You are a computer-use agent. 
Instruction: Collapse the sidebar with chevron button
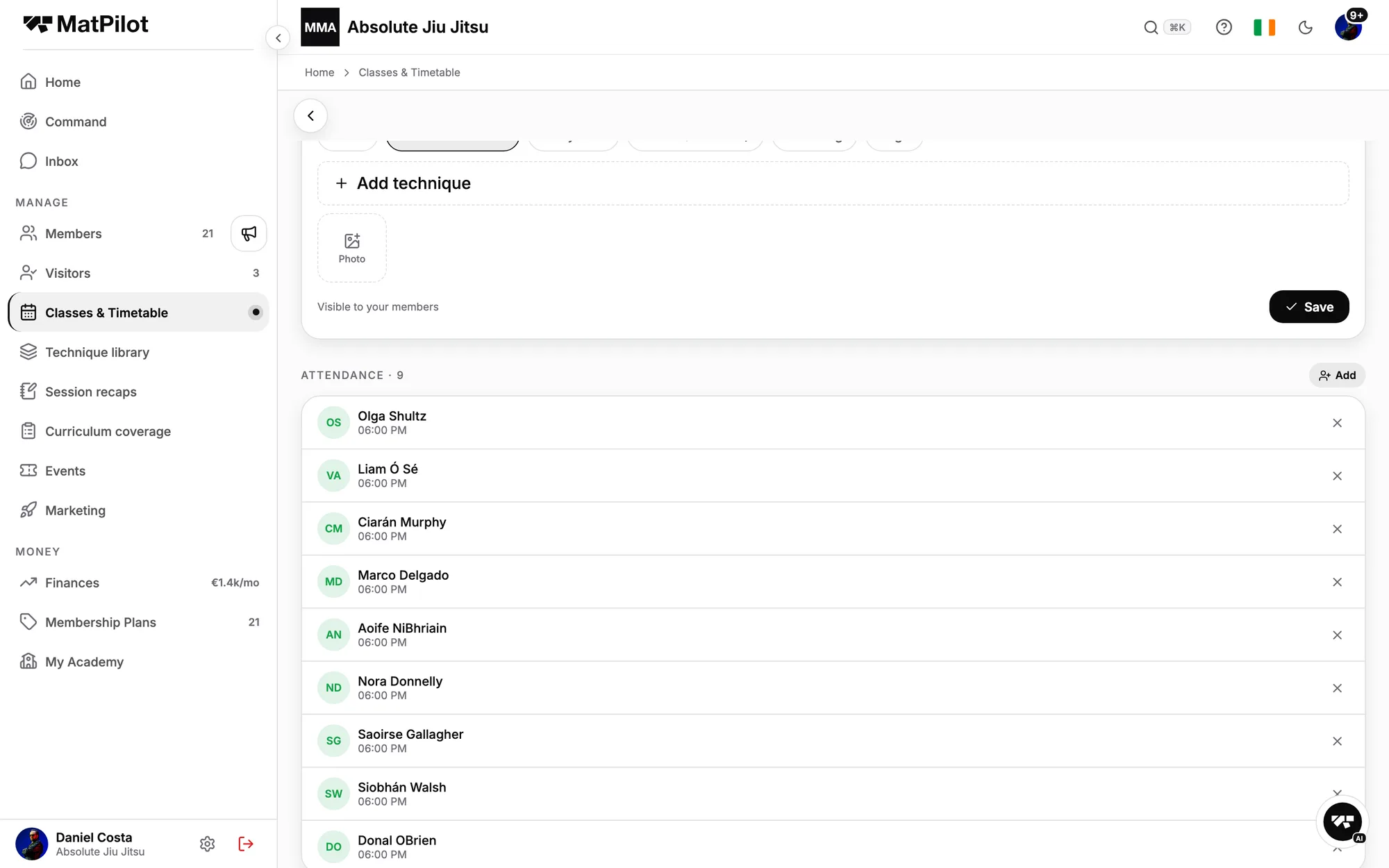278,37
